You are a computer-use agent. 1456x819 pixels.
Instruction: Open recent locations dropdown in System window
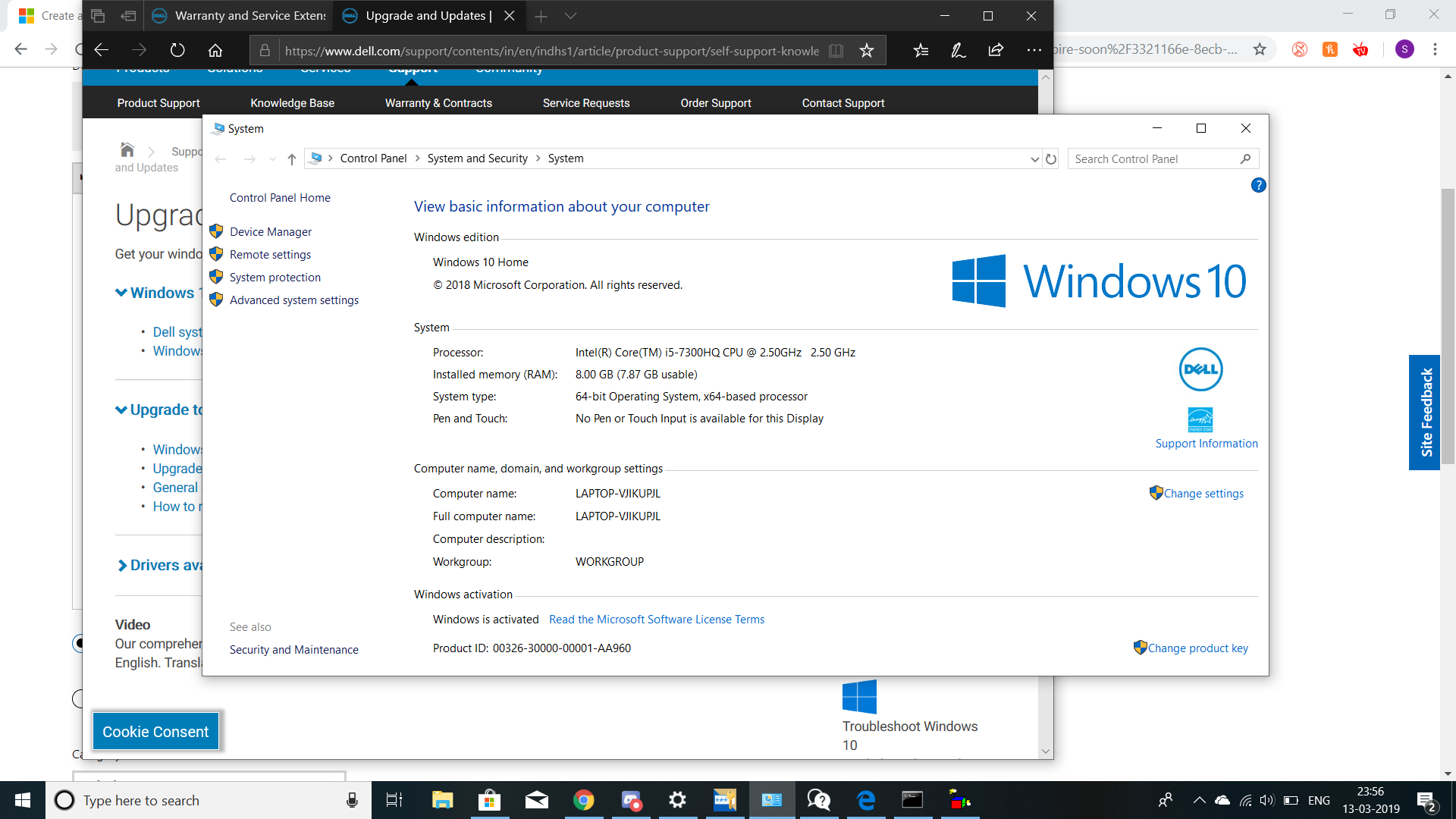click(272, 158)
